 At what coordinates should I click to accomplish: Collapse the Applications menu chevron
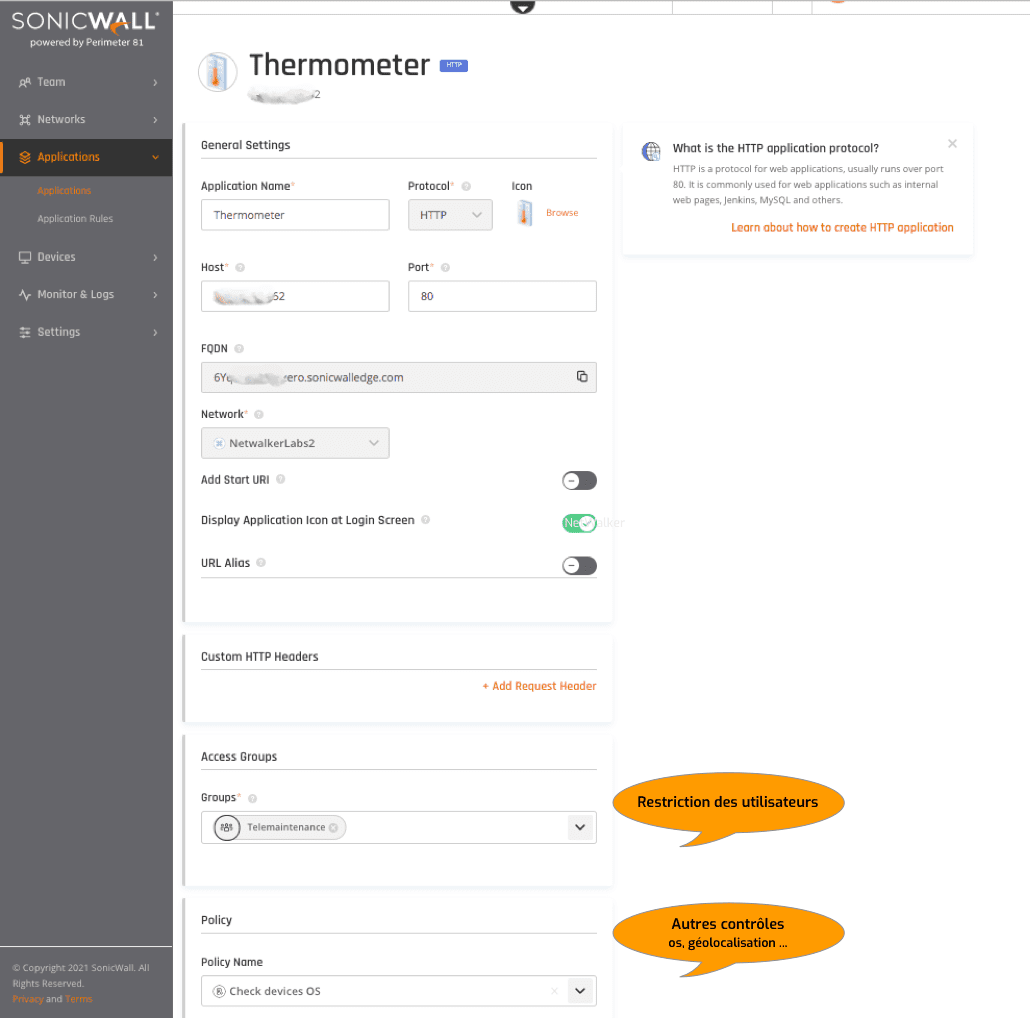tap(156, 158)
